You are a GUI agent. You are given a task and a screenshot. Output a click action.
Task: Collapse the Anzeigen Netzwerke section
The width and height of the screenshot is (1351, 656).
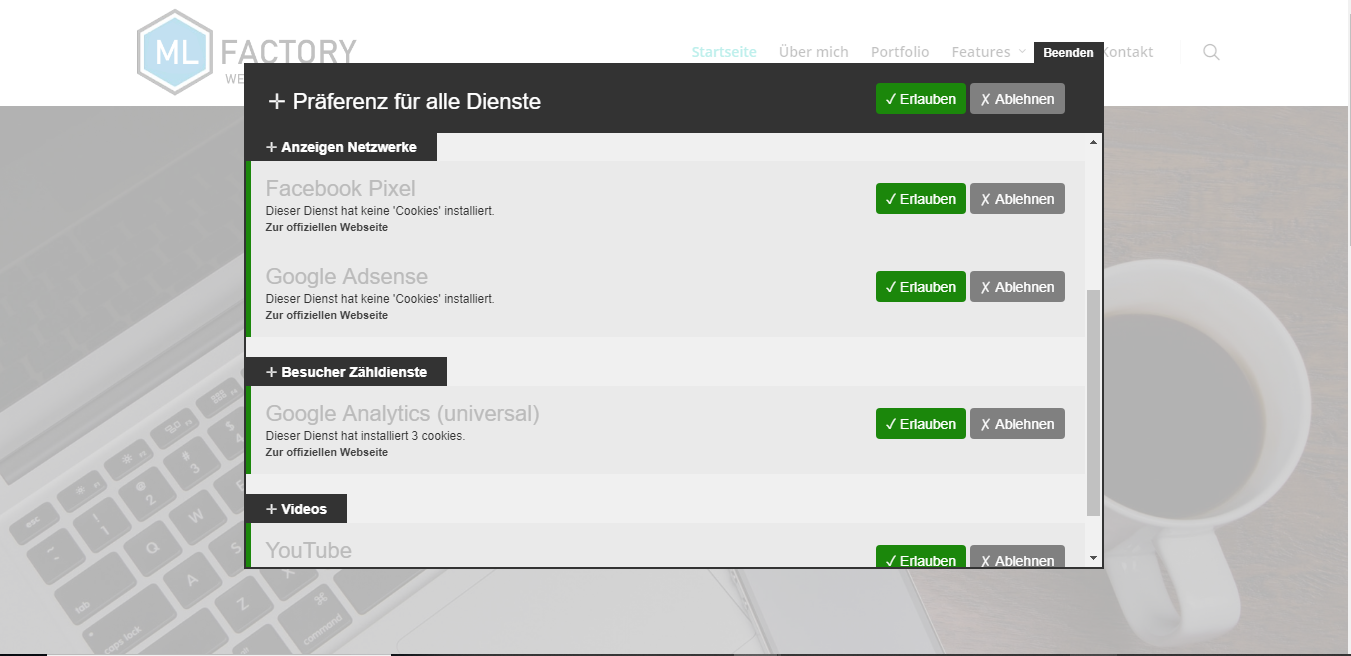(340, 147)
